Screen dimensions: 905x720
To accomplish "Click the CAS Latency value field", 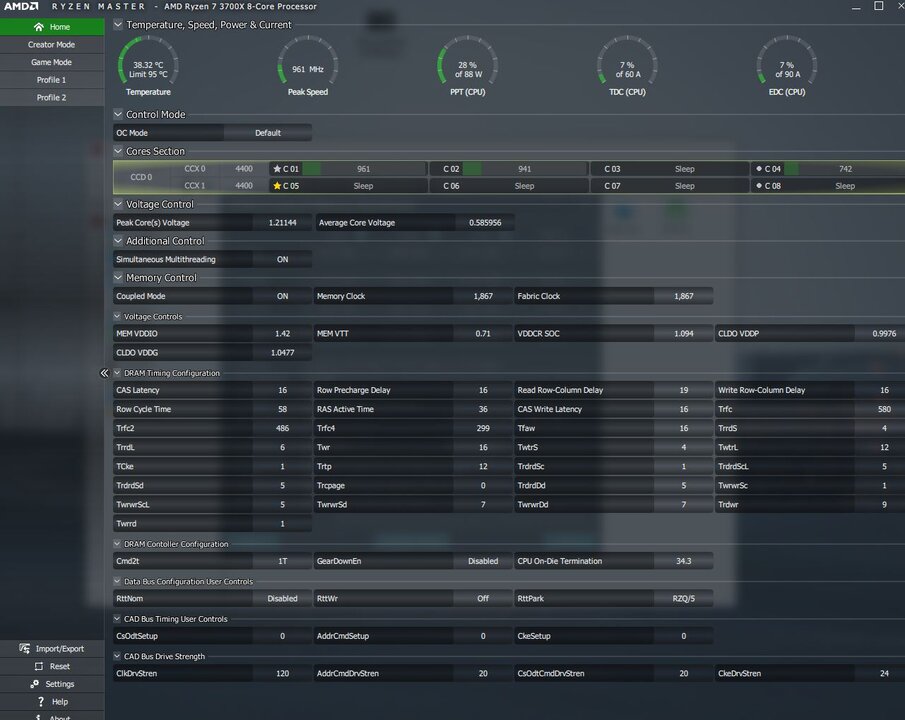I will tap(282, 390).
